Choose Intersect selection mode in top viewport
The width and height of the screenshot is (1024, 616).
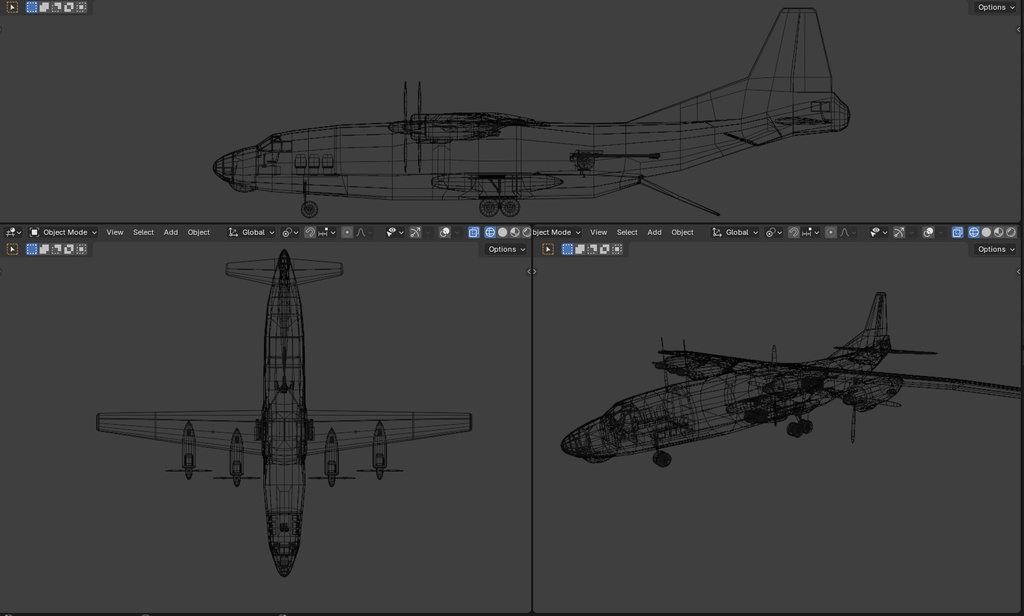point(81,7)
